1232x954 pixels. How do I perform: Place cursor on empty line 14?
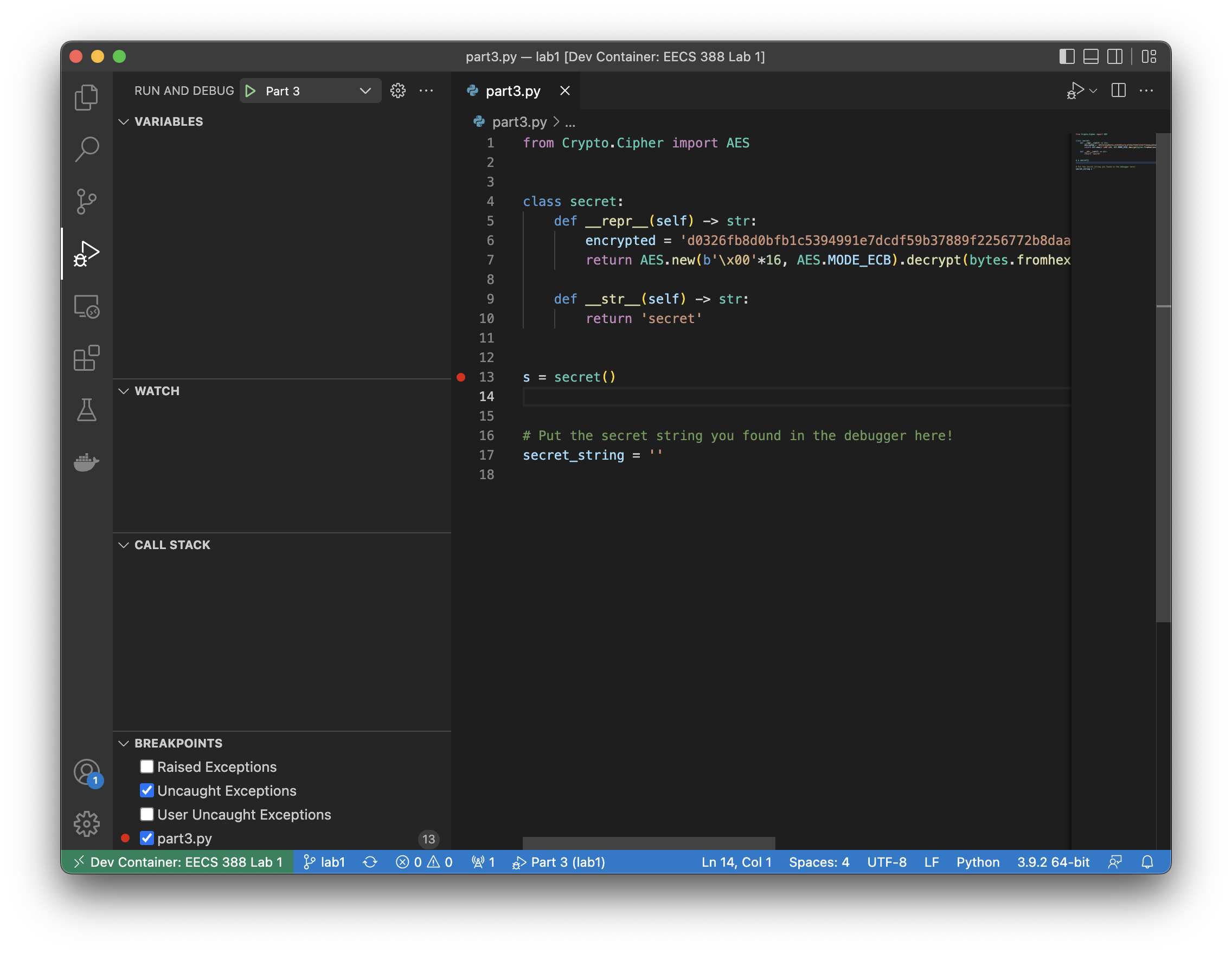pyautogui.click(x=795, y=397)
